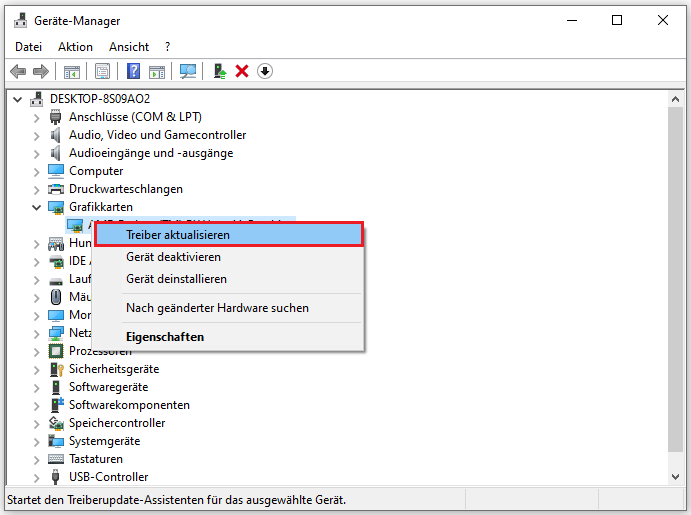Open the ? help menu
This screenshot has width=691, height=515.
pyautogui.click(x=167, y=47)
